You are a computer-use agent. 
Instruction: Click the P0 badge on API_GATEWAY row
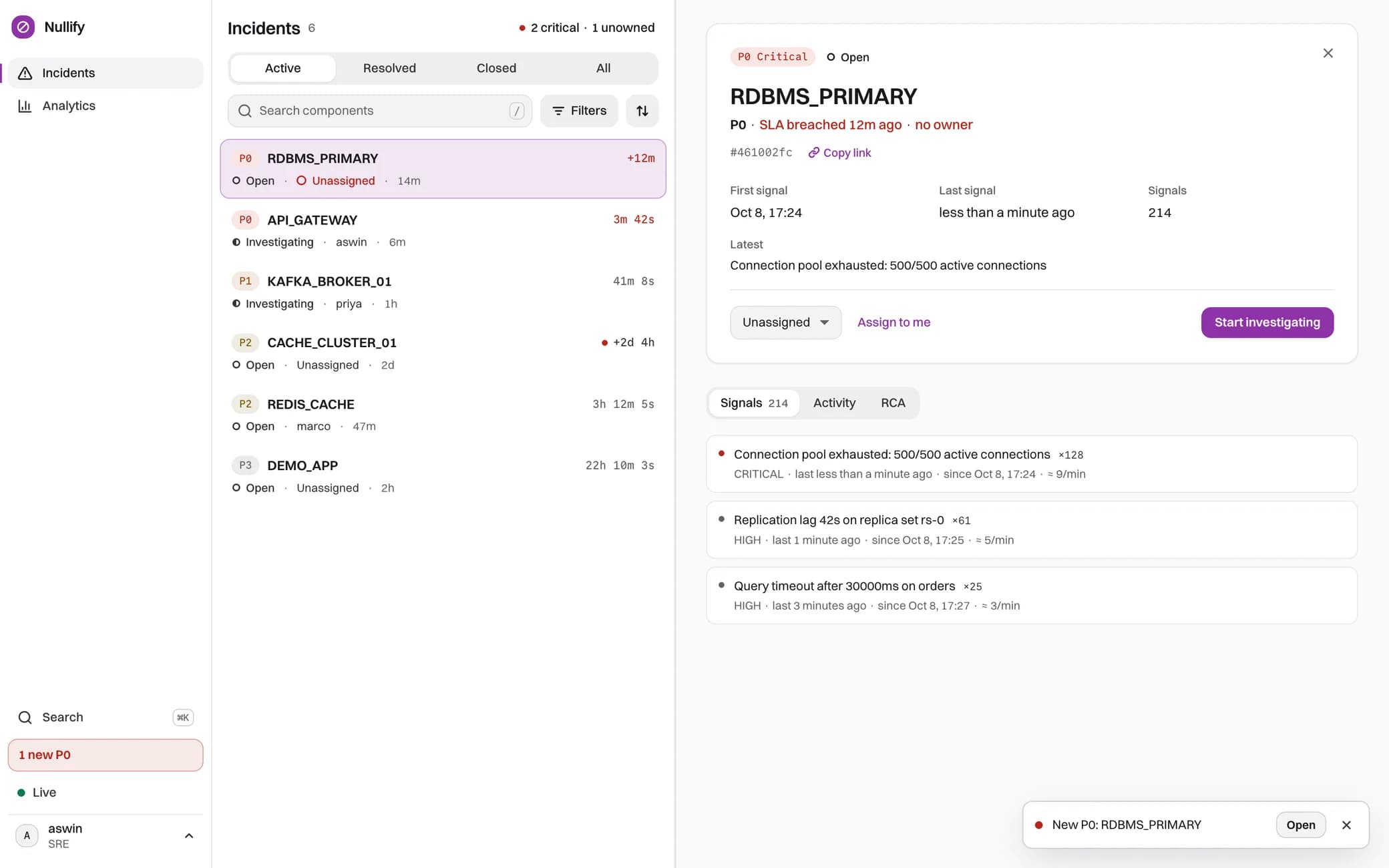[x=245, y=220]
